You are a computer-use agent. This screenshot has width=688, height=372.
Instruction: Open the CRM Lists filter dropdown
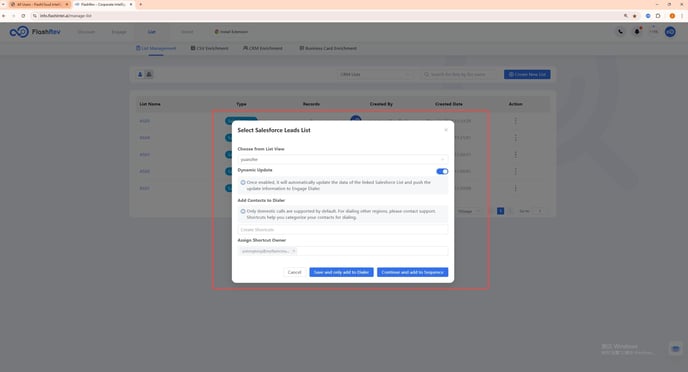point(376,75)
